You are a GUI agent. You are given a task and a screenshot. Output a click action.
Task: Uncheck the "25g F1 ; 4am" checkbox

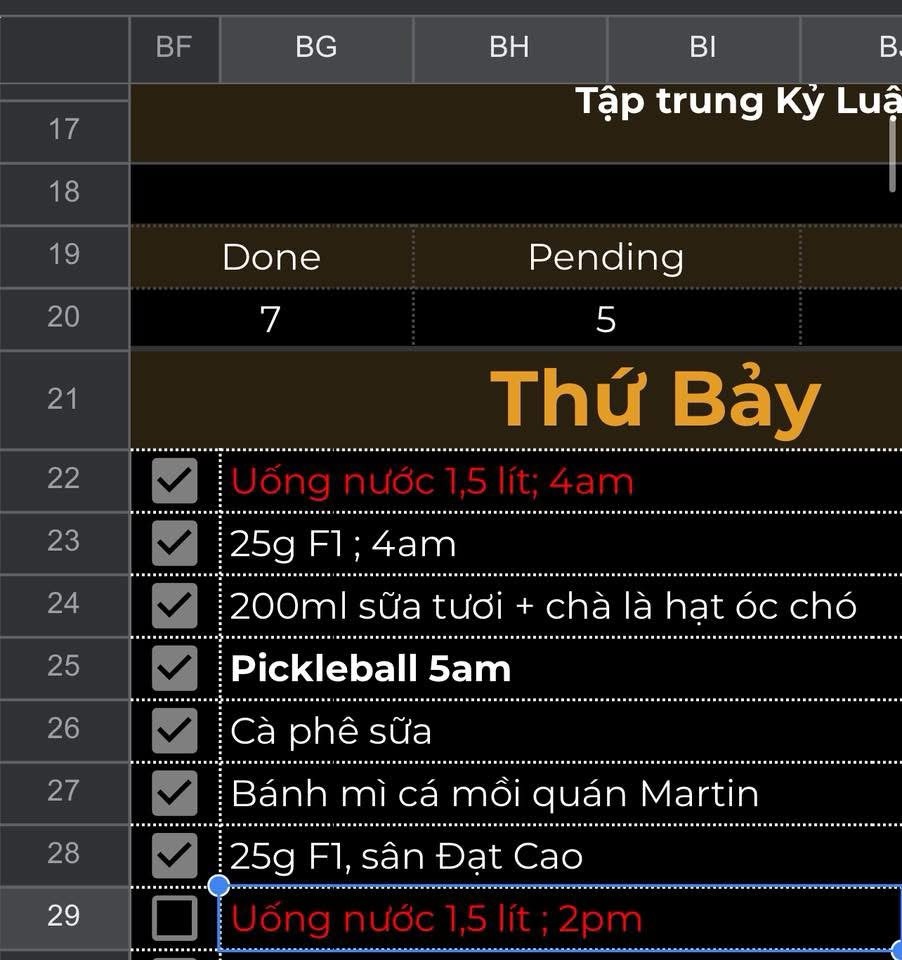[x=175, y=543]
